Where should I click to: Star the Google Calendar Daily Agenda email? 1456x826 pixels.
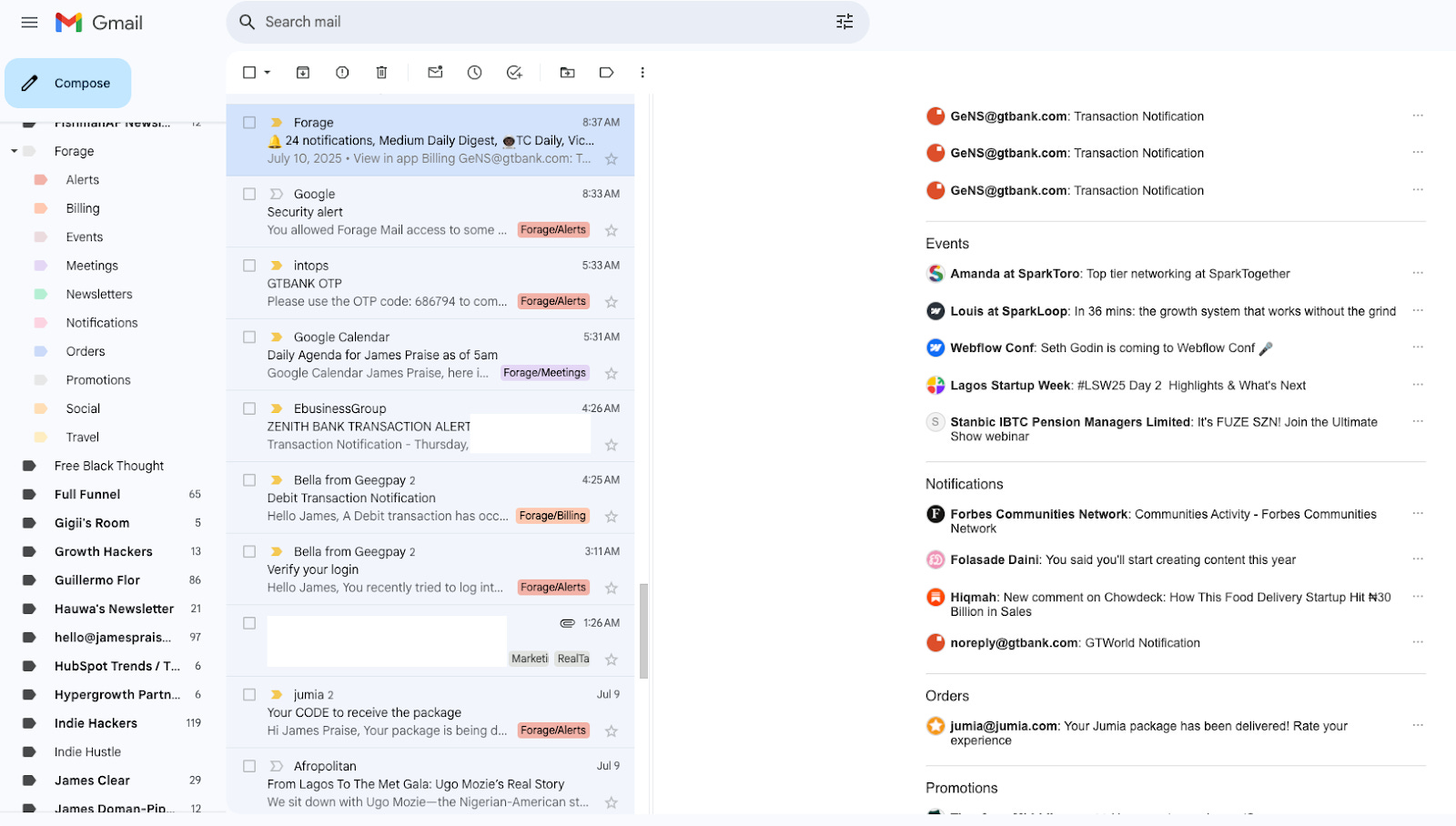tap(612, 373)
